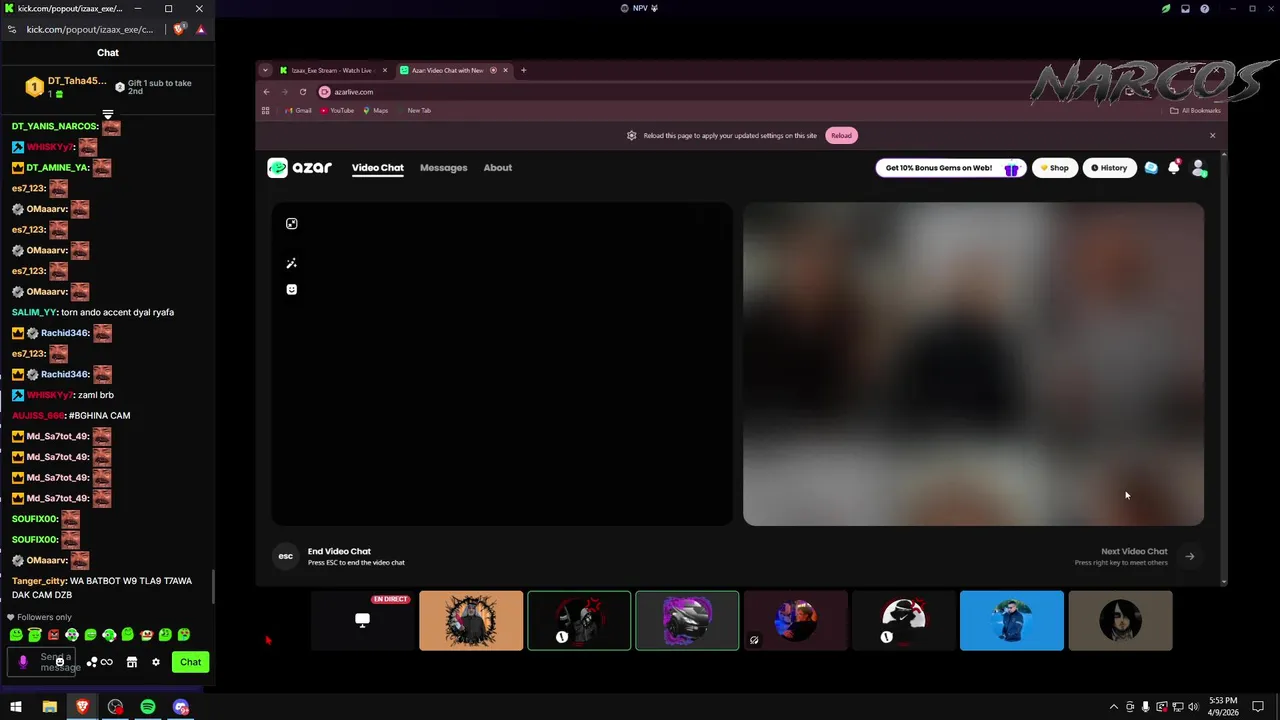Open File Explorer from the taskbar

49,707
